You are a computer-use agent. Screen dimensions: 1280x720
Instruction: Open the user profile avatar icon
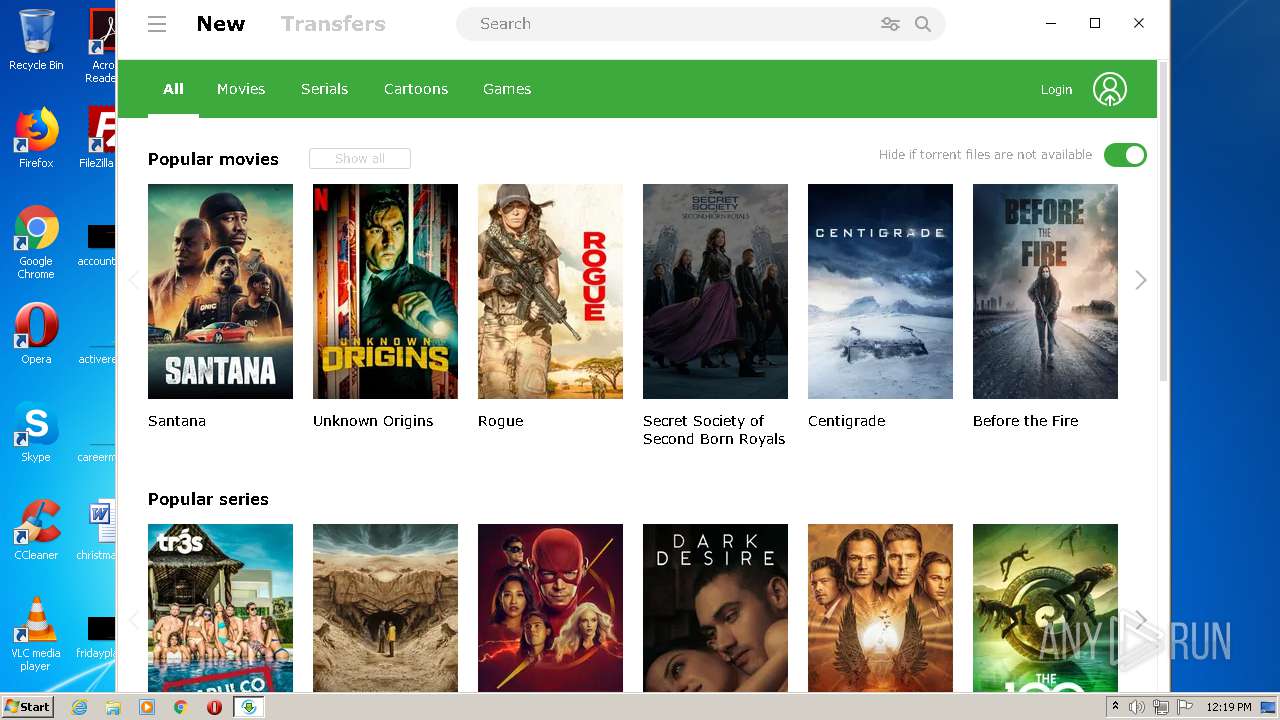tap(1109, 89)
